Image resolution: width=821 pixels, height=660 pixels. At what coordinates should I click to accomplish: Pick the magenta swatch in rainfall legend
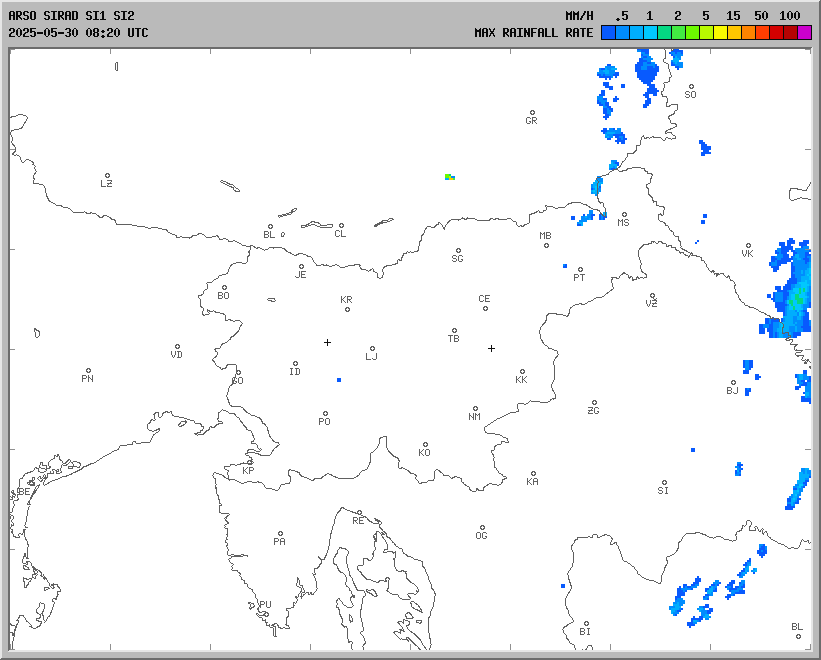pyautogui.click(x=805, y=32)
